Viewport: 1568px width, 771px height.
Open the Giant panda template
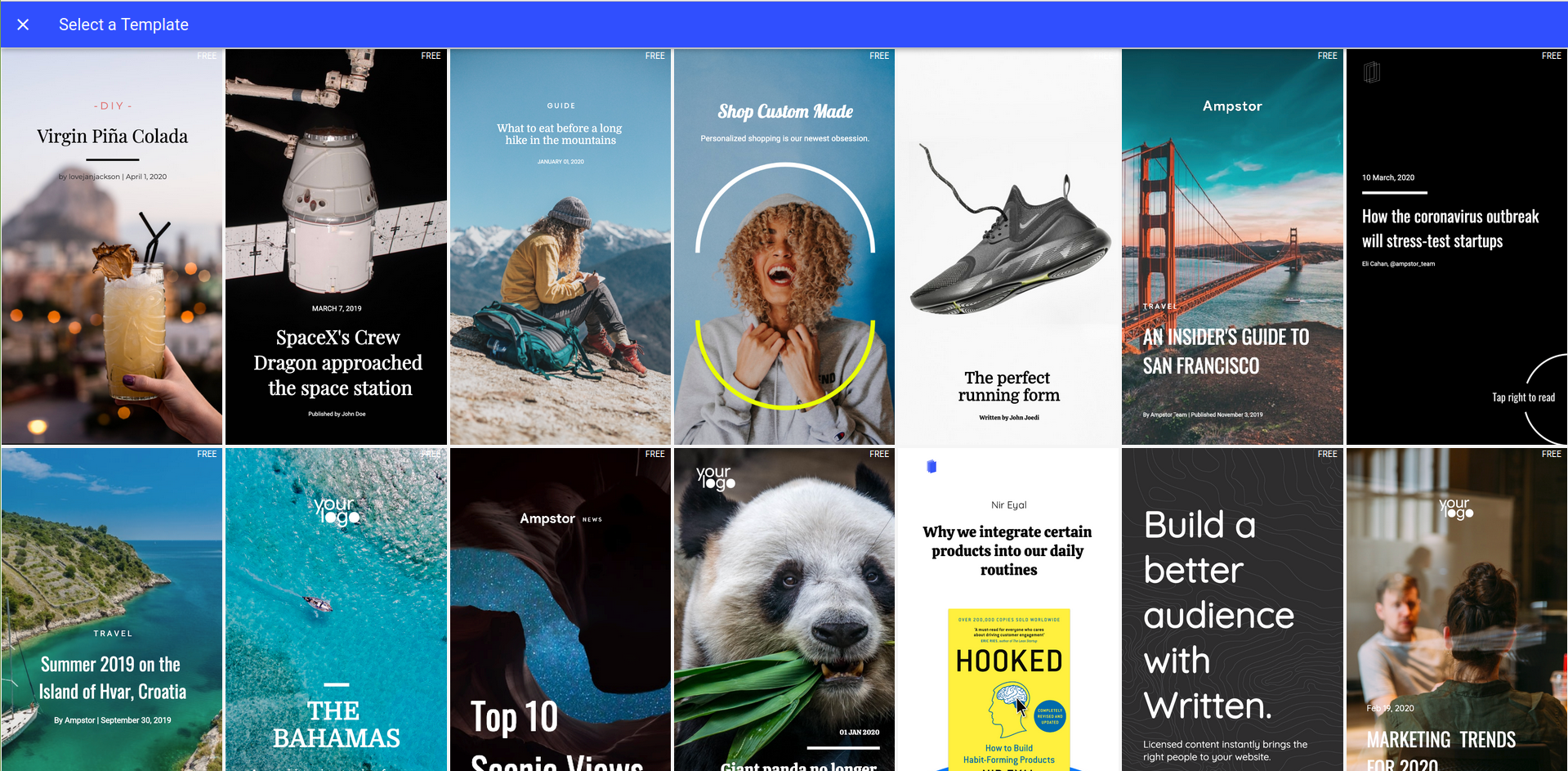[x=784, y=609]
